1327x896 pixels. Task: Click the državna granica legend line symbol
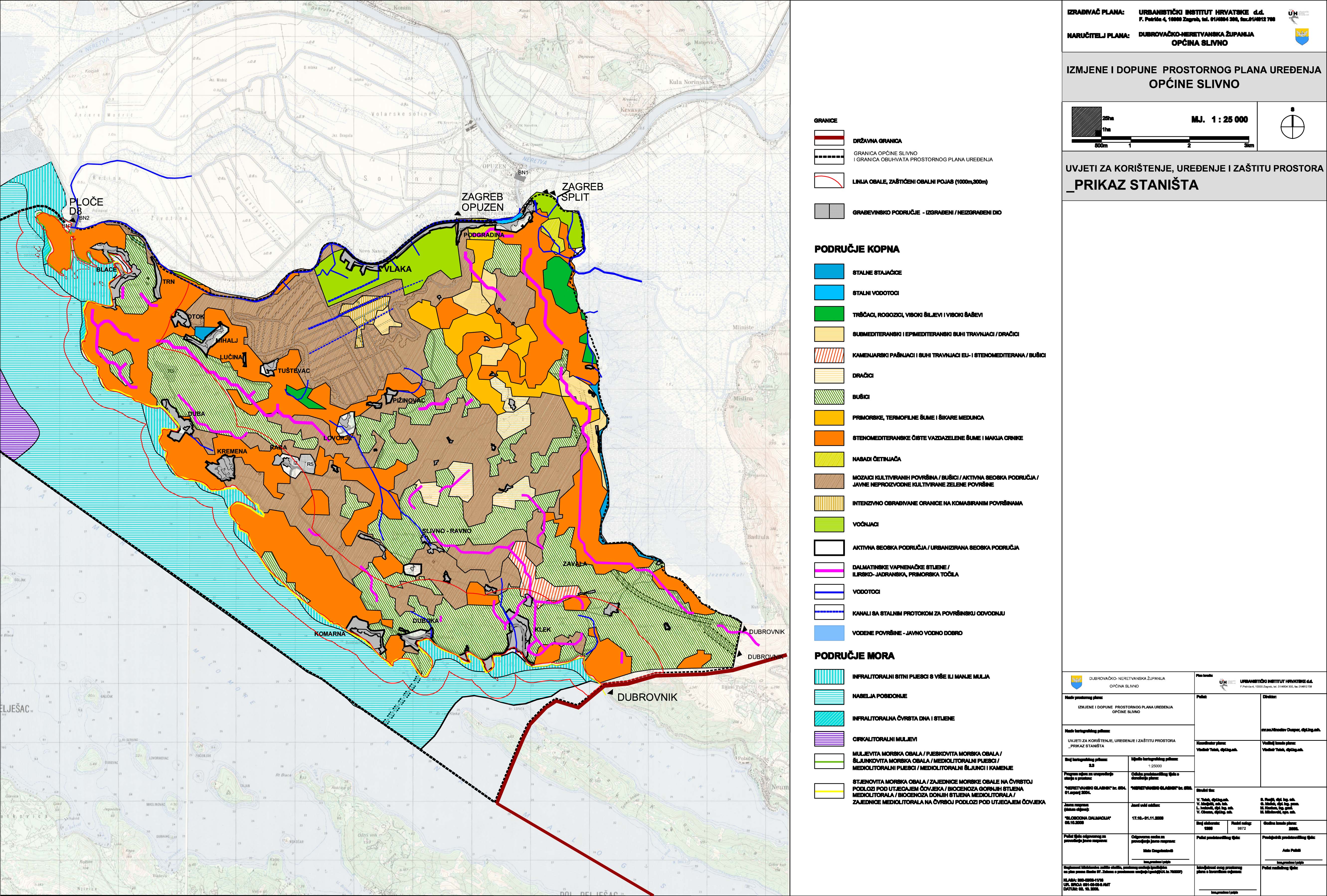pos(829,138)
